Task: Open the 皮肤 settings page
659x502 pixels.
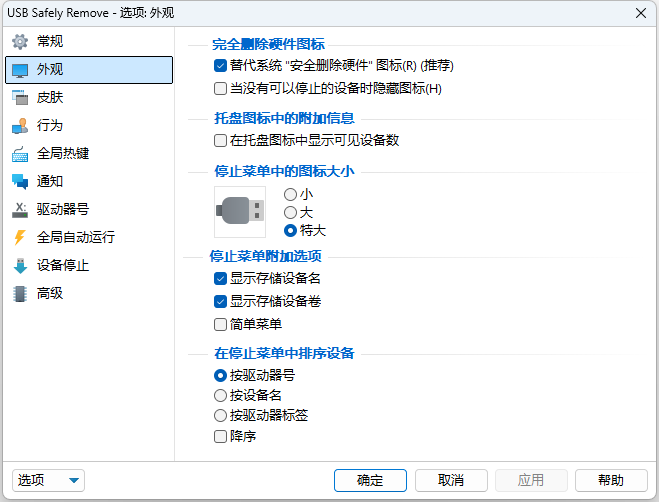Action: click(89, 98)
